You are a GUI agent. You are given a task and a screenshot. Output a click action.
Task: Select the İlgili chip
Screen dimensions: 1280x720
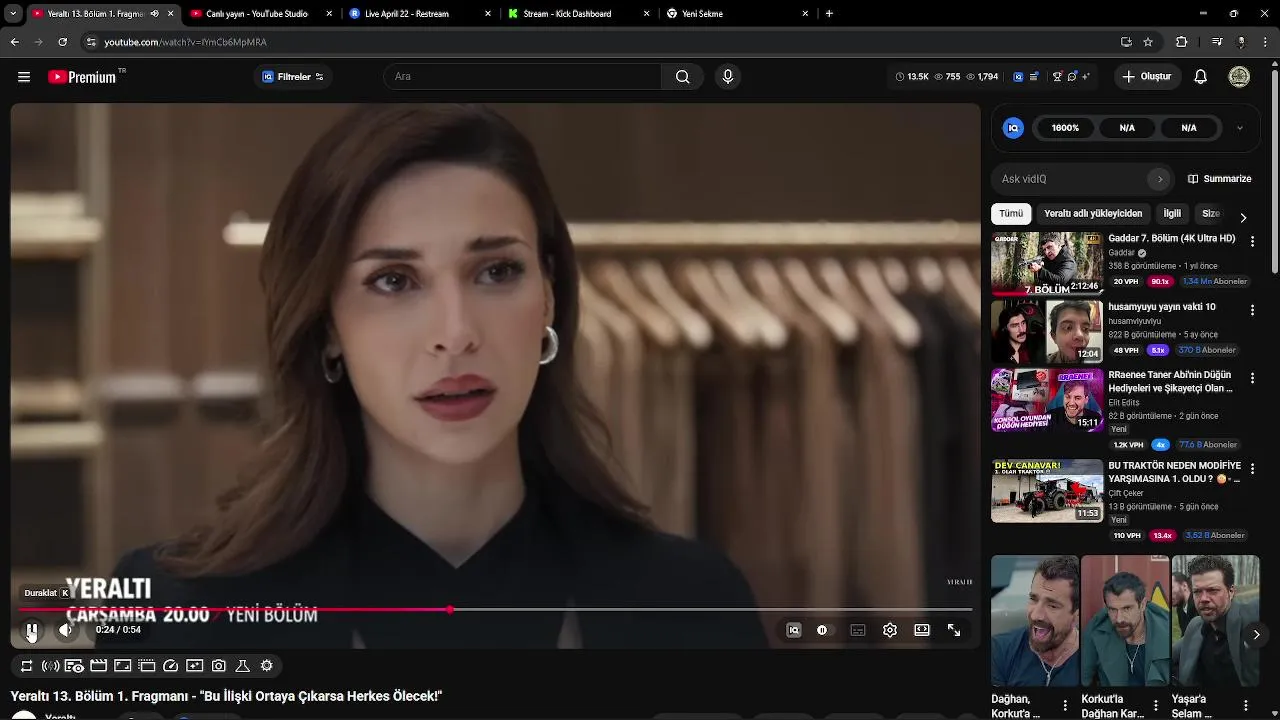(1172, 214)
